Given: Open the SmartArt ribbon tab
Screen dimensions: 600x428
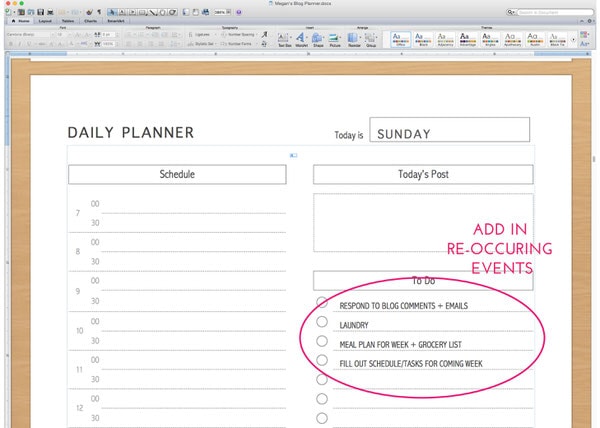Looking at the screenshot, I should pyautogui.click(x=116, y=20).
